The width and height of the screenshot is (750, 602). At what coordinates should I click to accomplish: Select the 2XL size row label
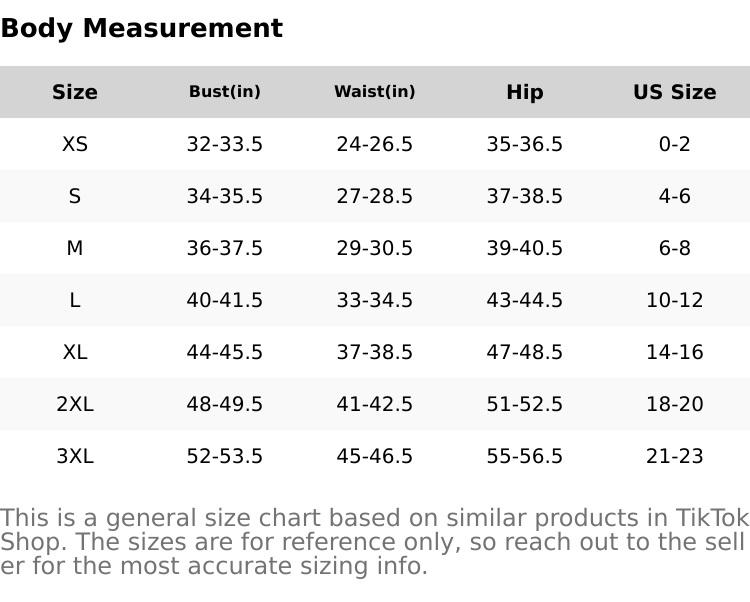coord(75,404)
